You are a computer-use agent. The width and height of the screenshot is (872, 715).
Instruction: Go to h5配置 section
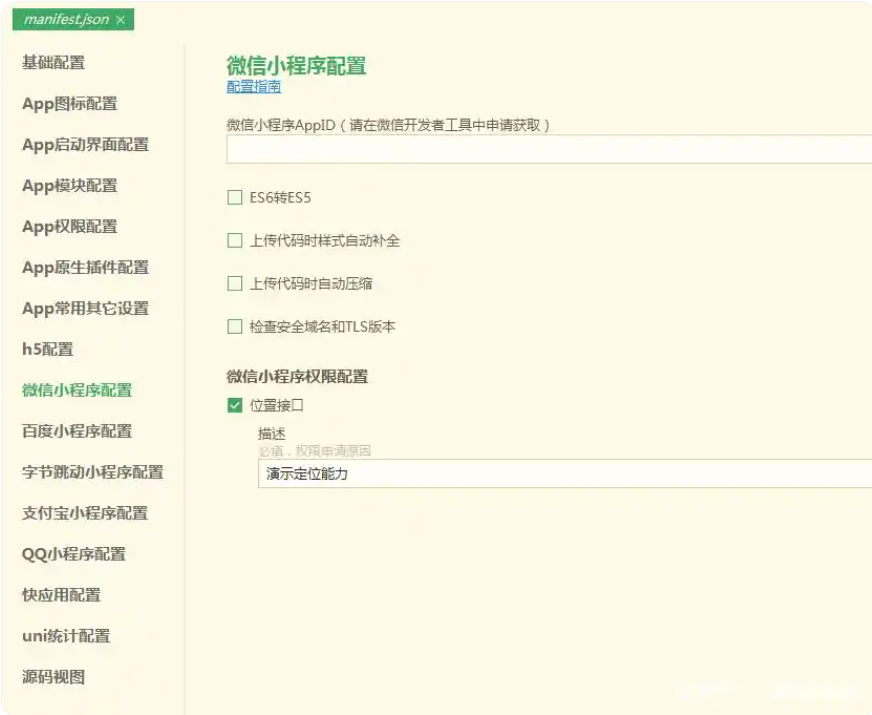[x=48, y=349]
